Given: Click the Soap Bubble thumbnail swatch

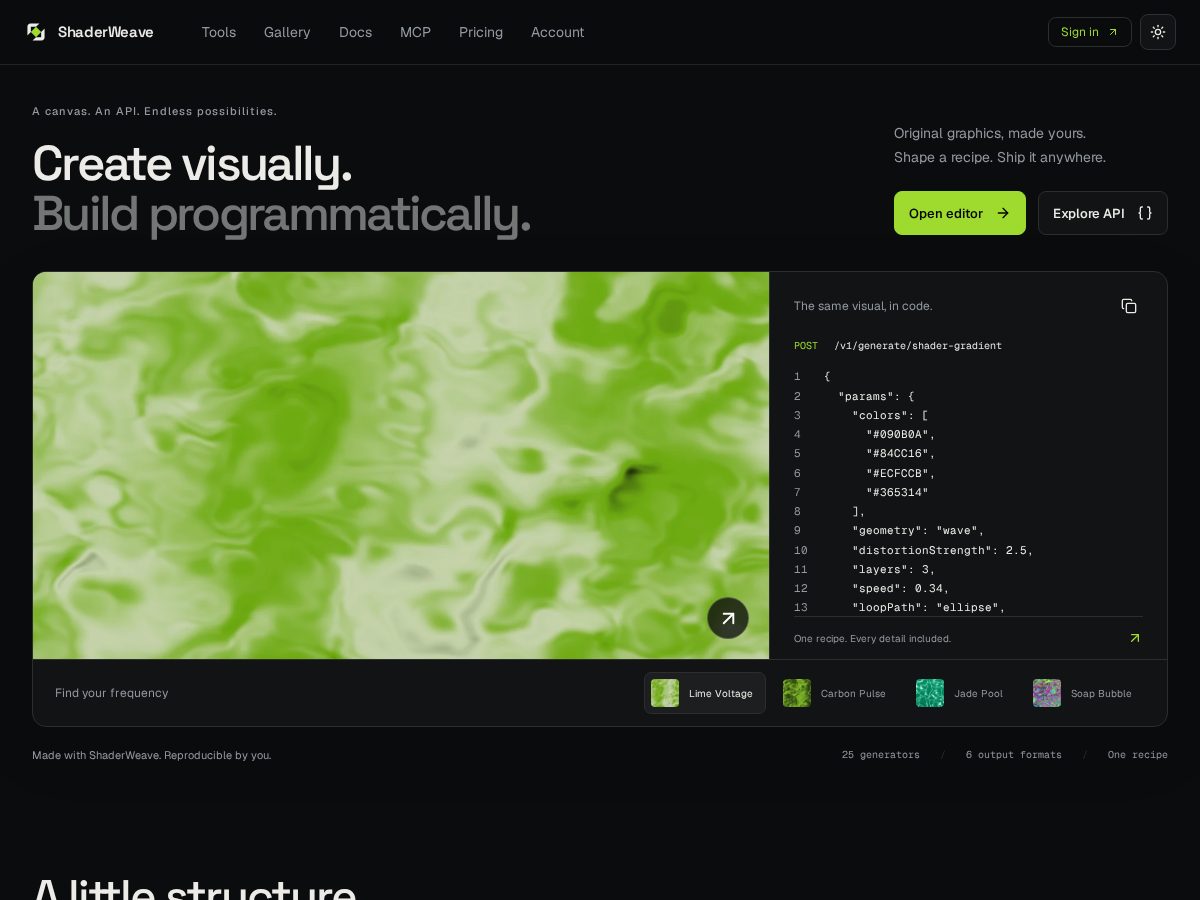Looking at the screenshot, I should click(1047, 693).
